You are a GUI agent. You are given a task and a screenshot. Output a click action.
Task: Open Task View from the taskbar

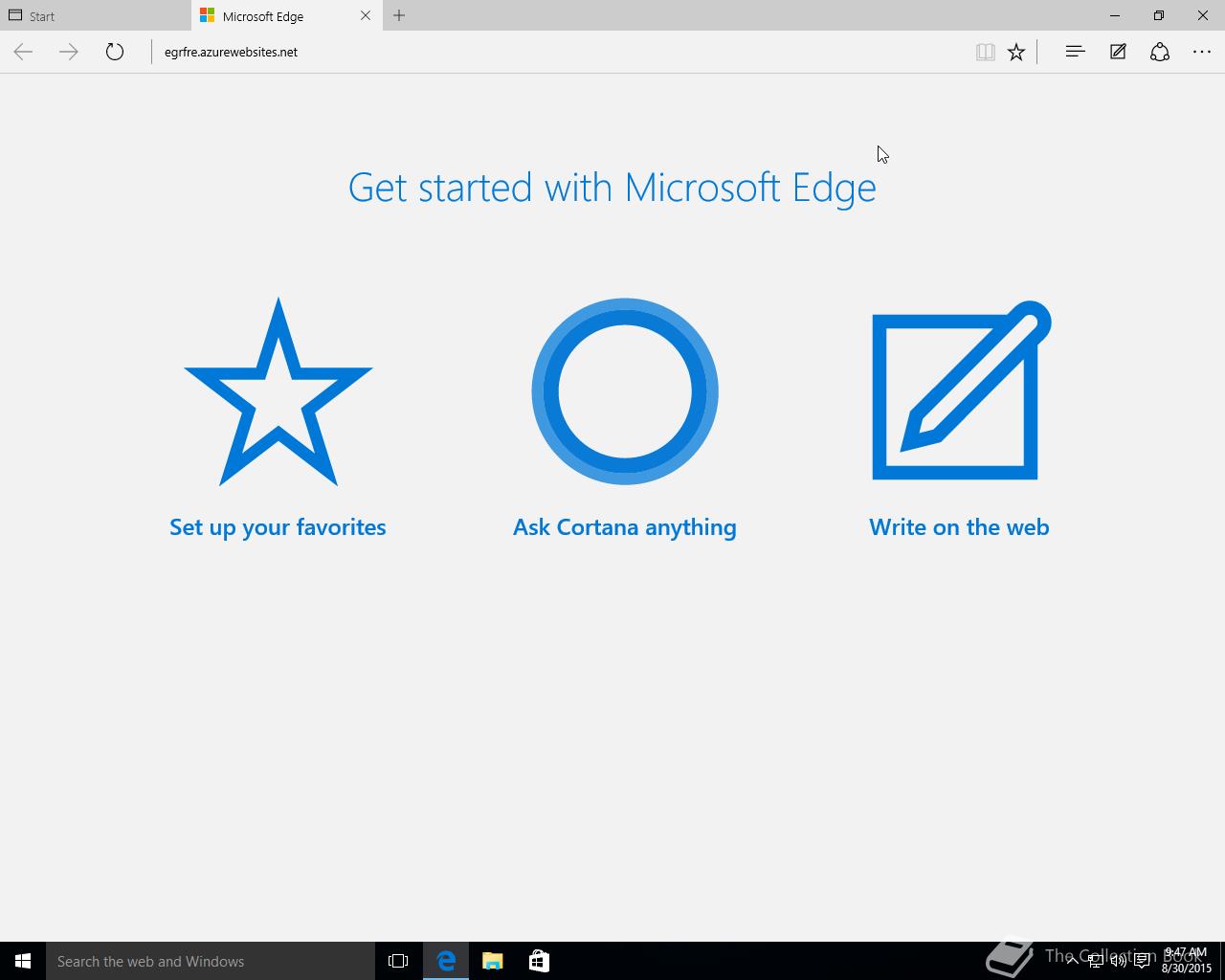coord(398,961)
